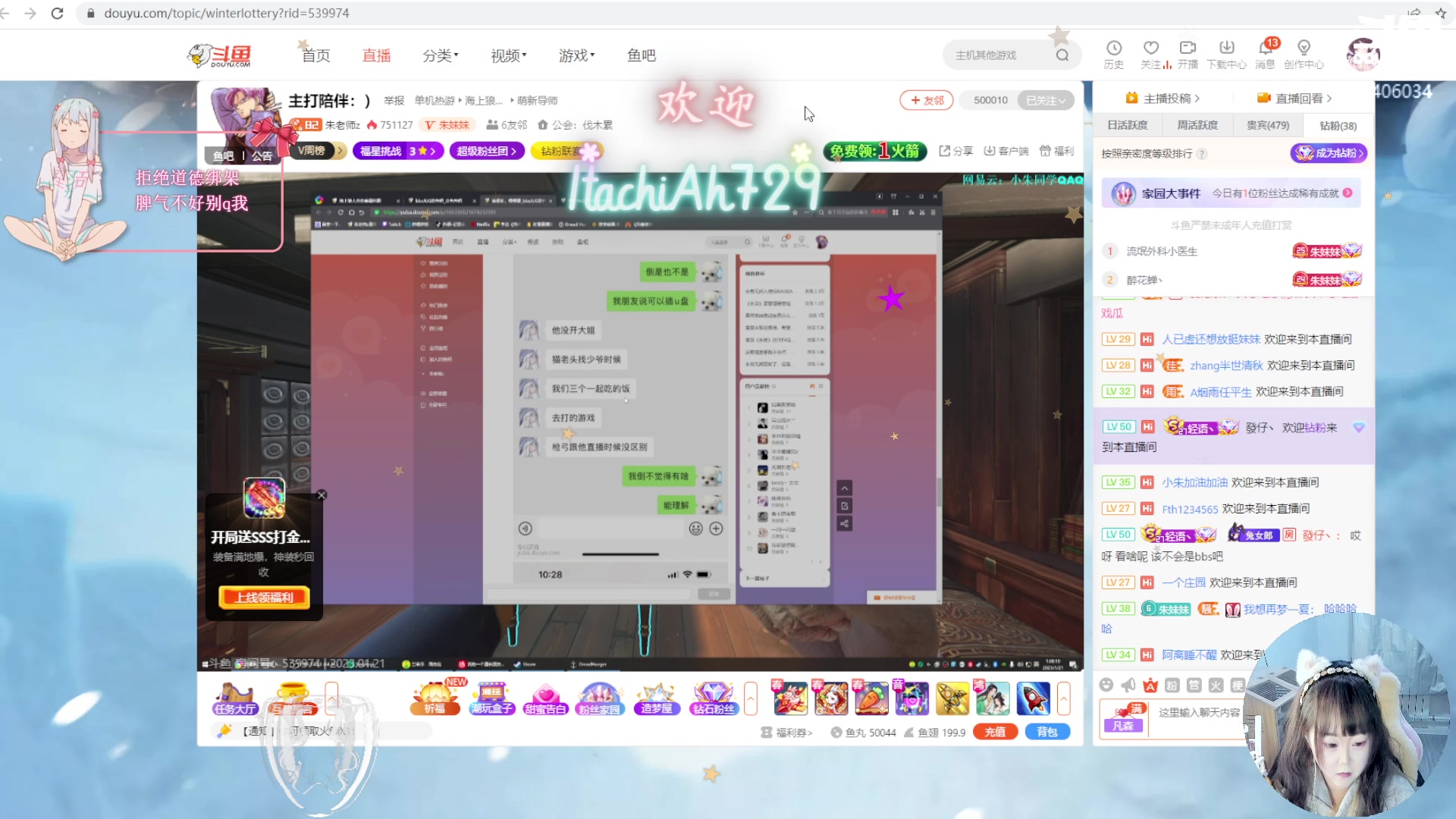Click 免费领 1 火箭 banner

click(x=875, y=151)
